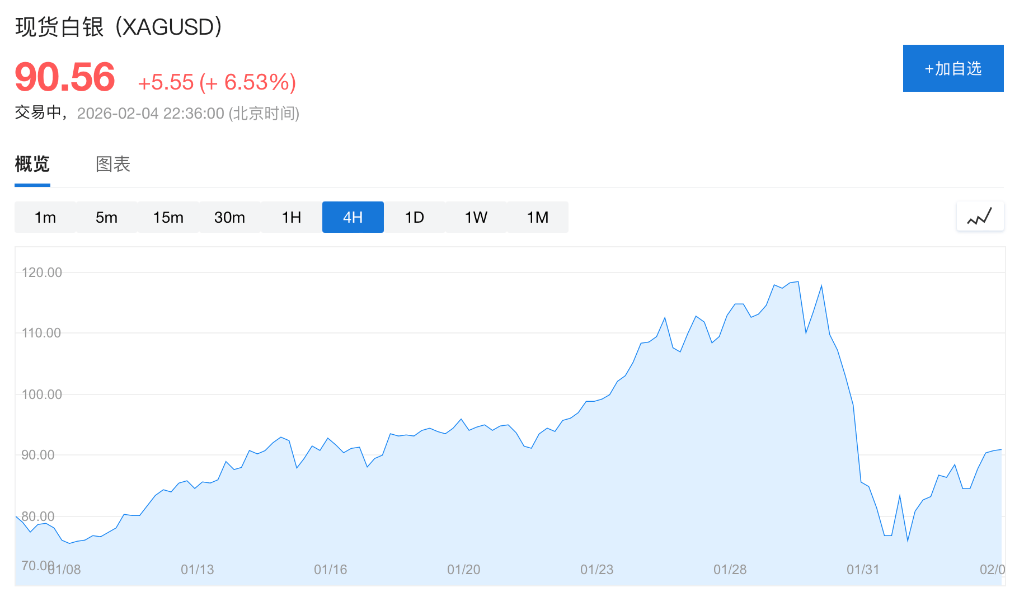Select the 5m timeframe
1024x598 pixels.
(x=106, y=217)
